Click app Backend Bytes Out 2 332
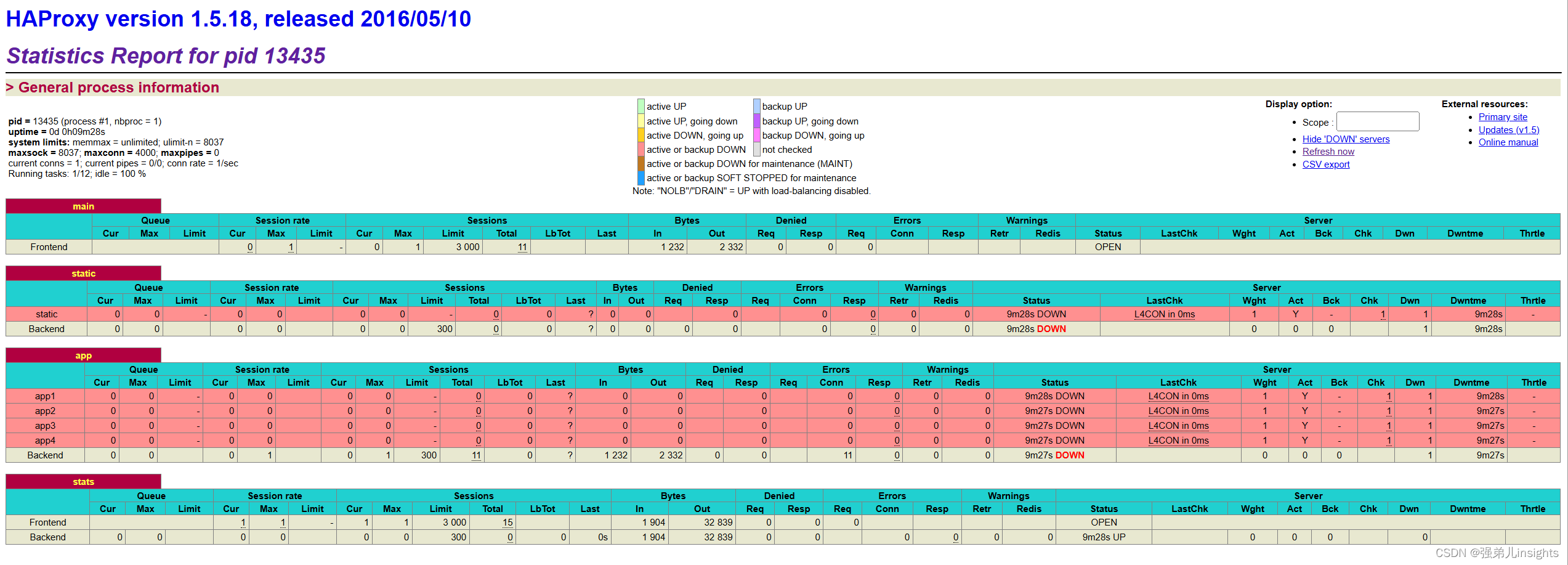 (671, 455)
